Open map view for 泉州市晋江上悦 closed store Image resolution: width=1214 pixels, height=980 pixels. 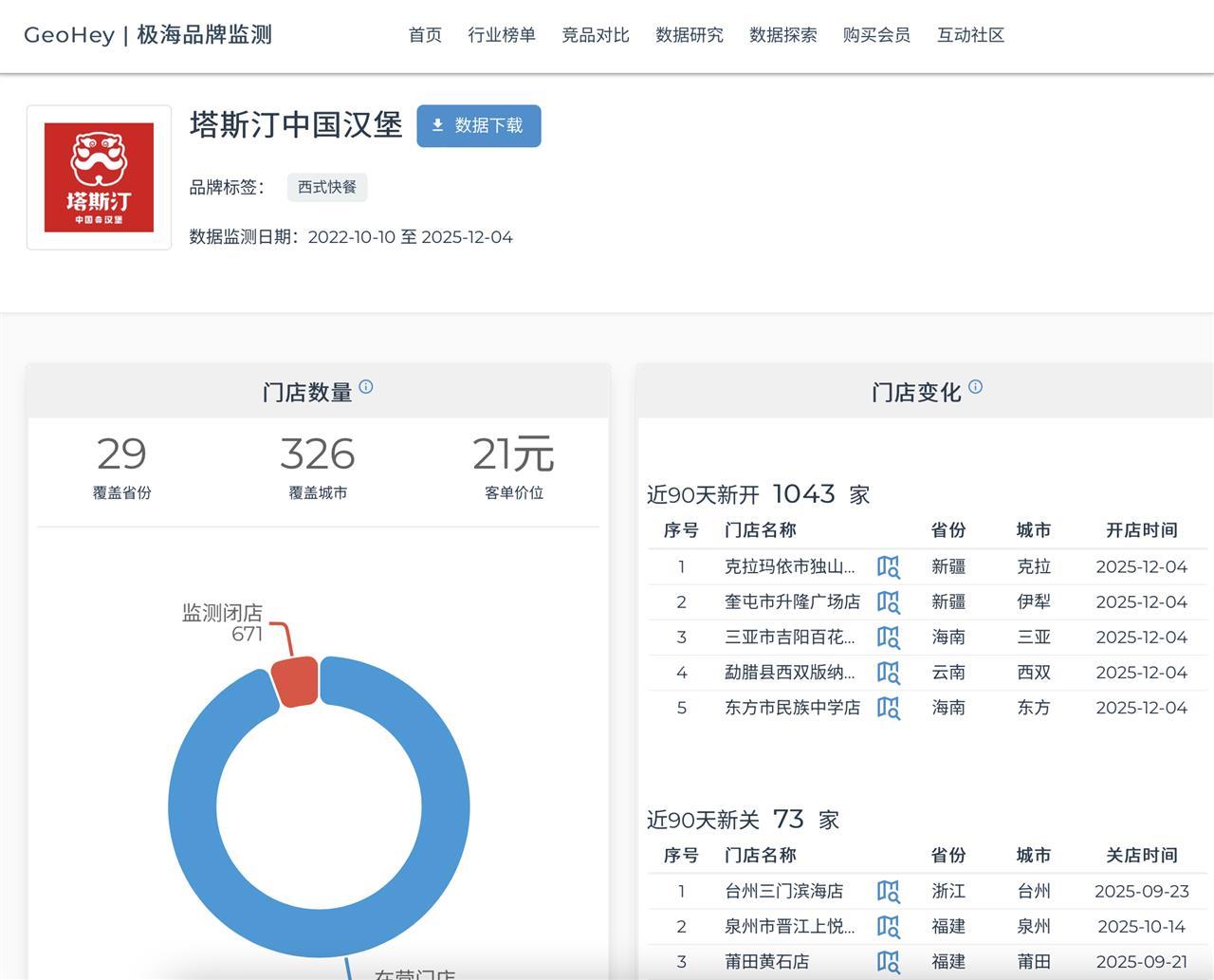pos(889,926)
